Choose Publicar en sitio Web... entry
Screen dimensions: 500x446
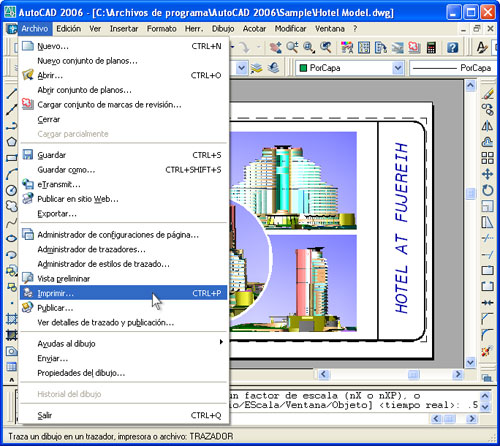[x=123, y=199]
